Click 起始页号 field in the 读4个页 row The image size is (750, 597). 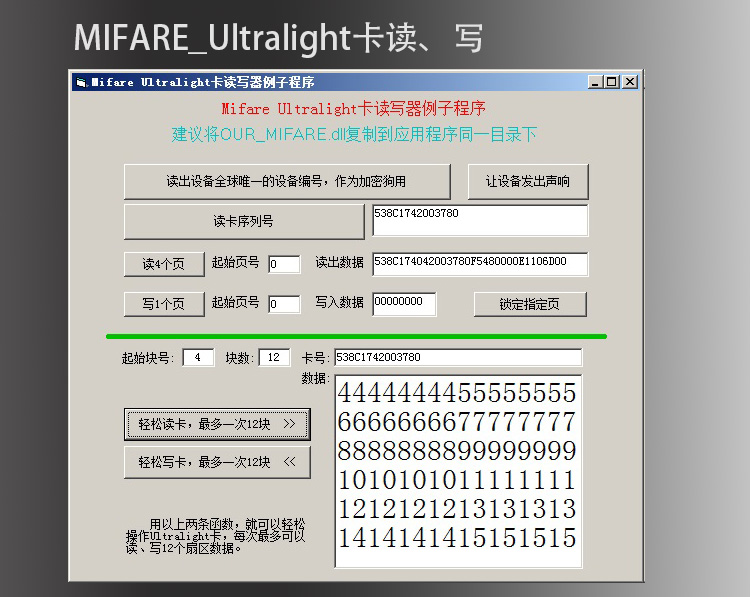point(284,264)
